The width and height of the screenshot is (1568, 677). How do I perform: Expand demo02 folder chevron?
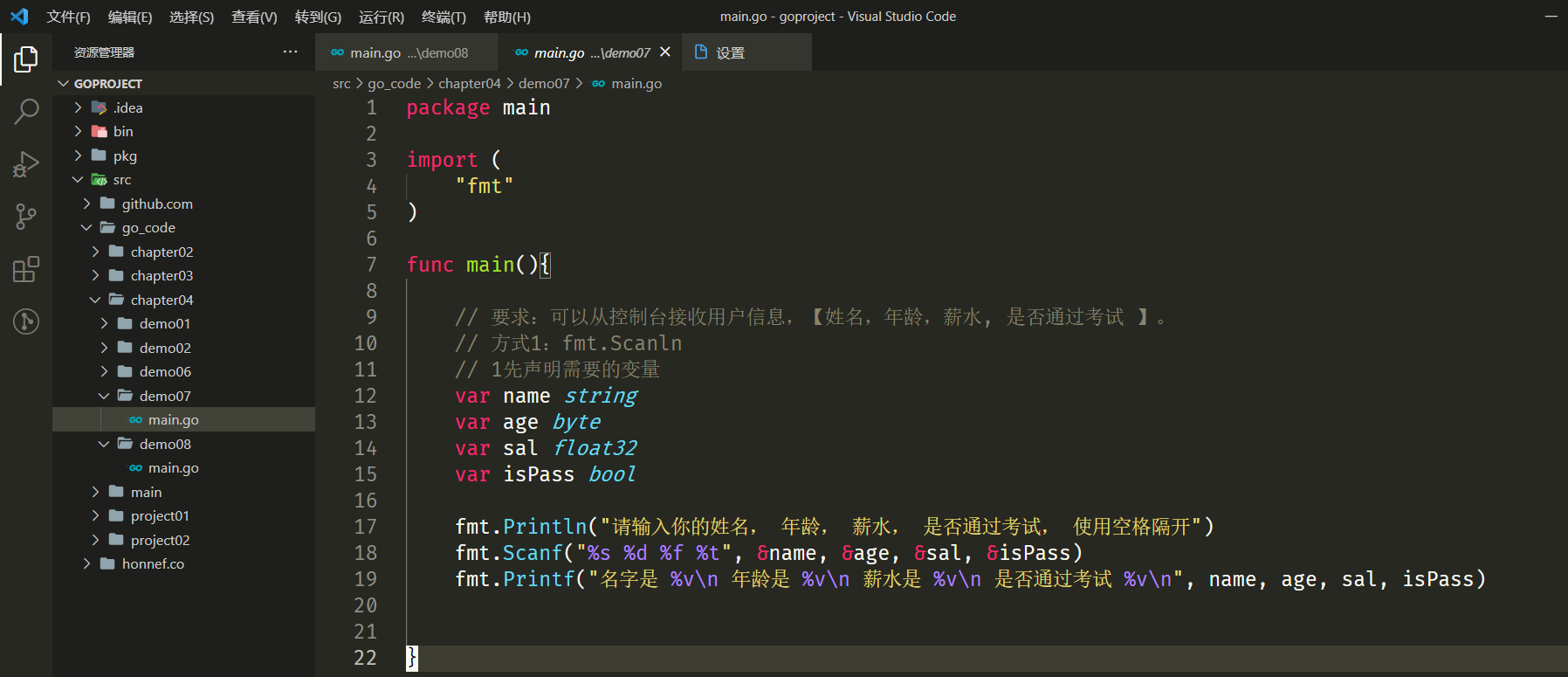(104, 348)
